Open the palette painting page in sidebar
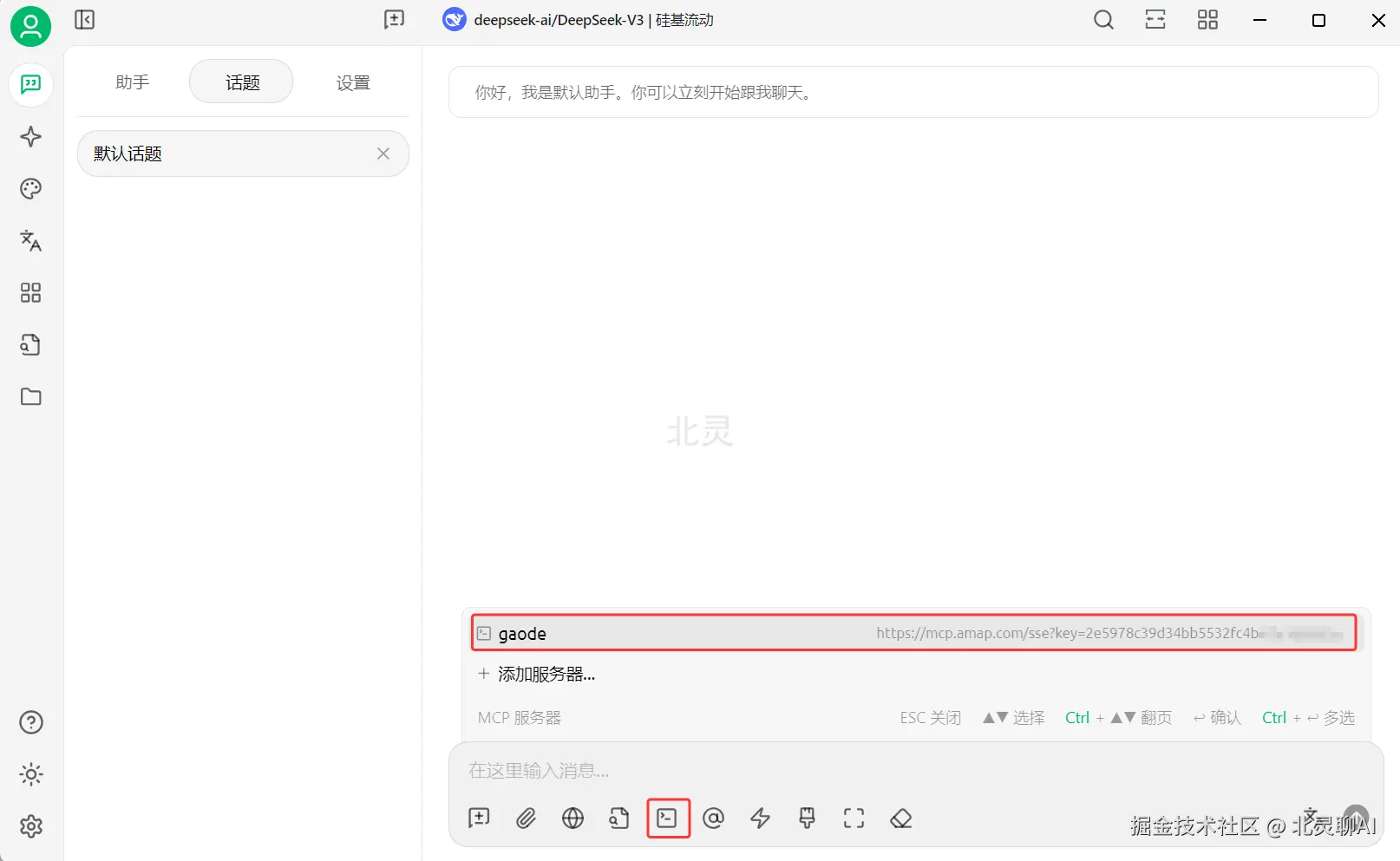The image size is (1400, 861). tap(30, 189)
